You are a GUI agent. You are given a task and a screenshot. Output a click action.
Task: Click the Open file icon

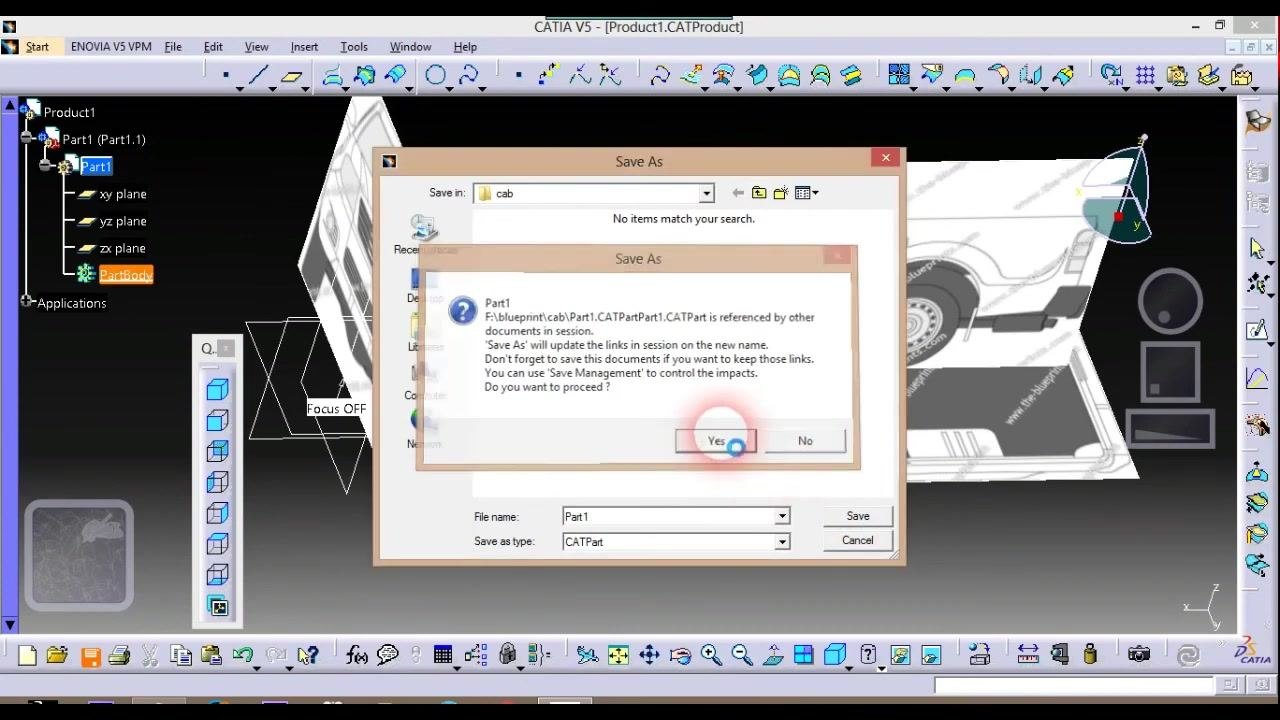[x=57, y=656]
